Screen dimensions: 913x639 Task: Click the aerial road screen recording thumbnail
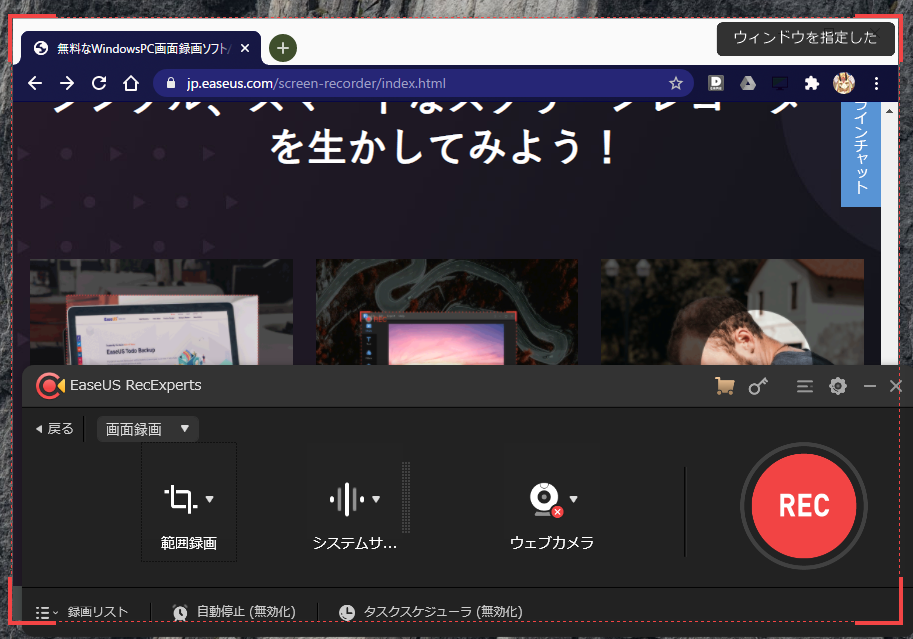[x=447, y=312]
